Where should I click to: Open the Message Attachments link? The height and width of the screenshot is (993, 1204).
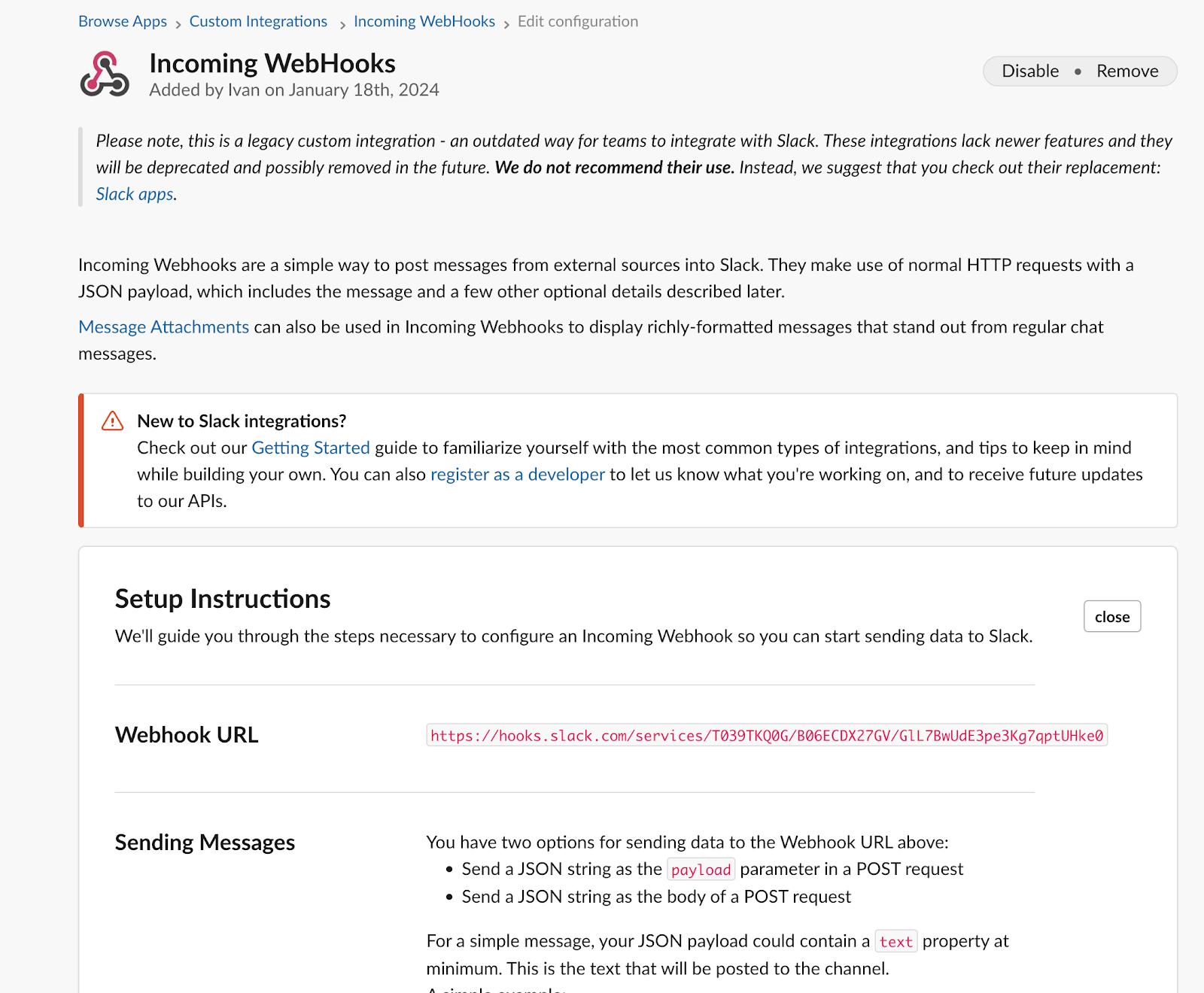point(163,327)
